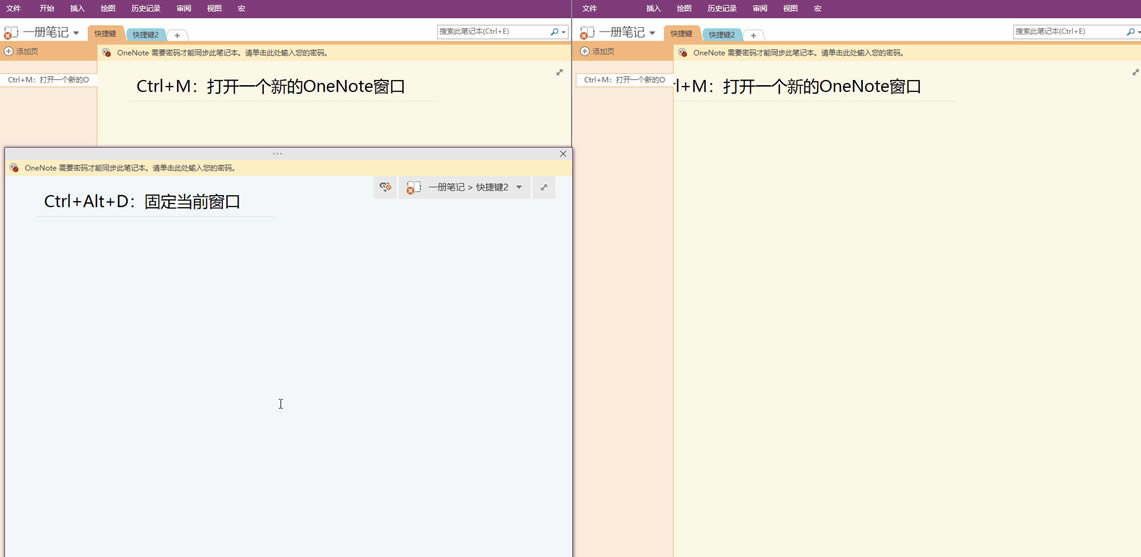Click password sync warning bar in left window
Screen dimensions: 1141x557
pyautogui.click(x=334, y=52)
